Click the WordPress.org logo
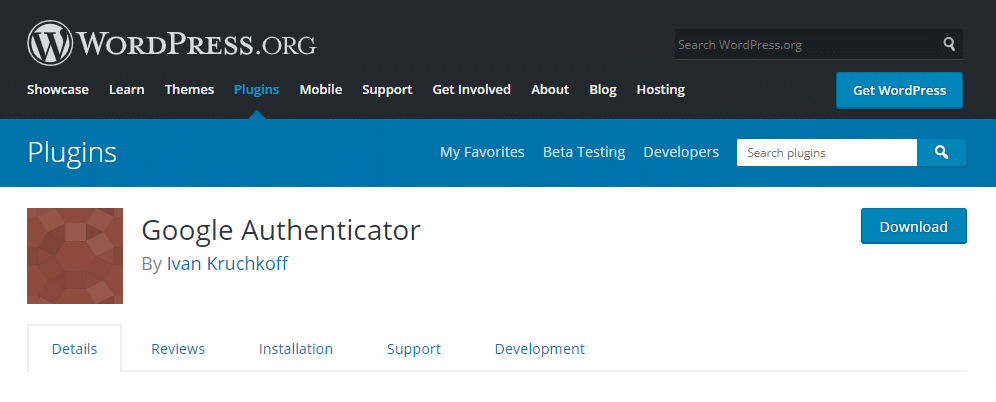996x402 pixels. 172,43
